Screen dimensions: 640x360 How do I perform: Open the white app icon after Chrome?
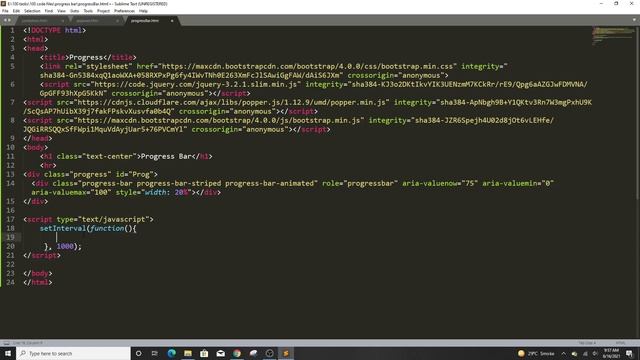(x=253, y=353)
